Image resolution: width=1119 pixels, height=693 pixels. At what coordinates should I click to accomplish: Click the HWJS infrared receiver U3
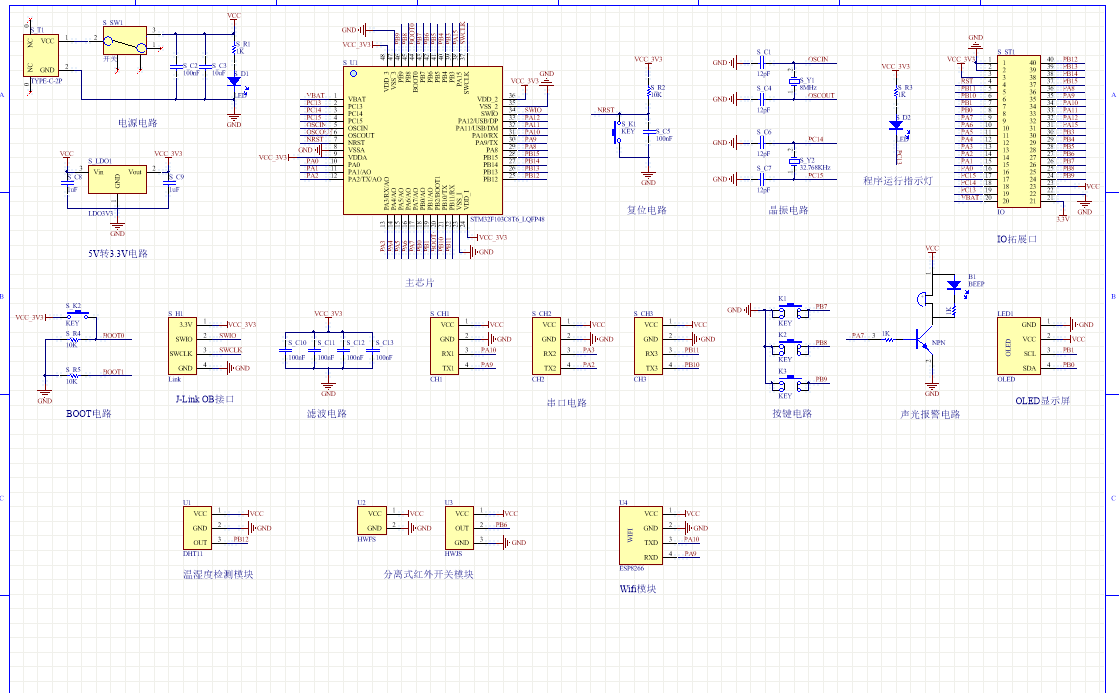[460, 527]
